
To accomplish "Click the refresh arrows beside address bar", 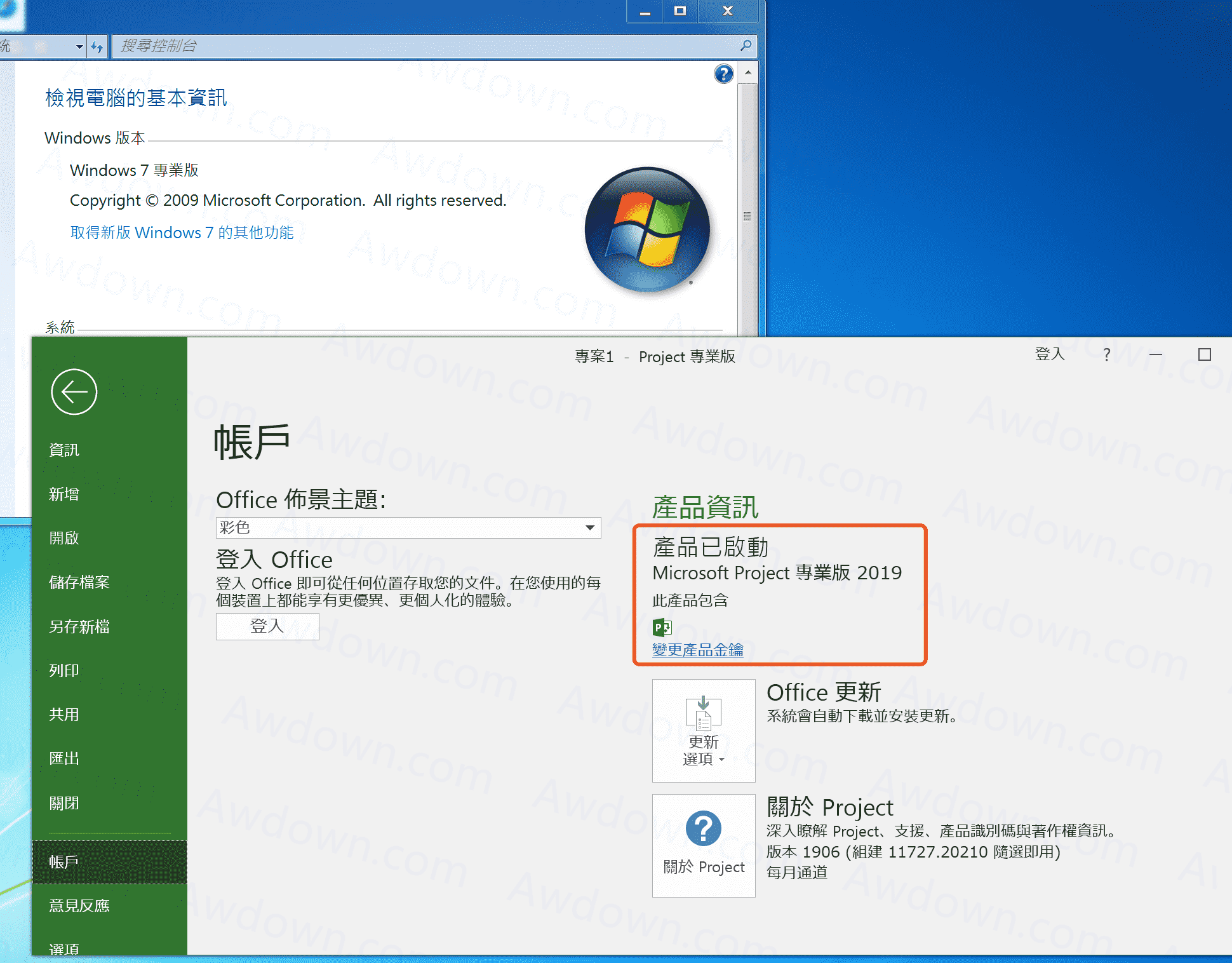I will coord(97,46).
